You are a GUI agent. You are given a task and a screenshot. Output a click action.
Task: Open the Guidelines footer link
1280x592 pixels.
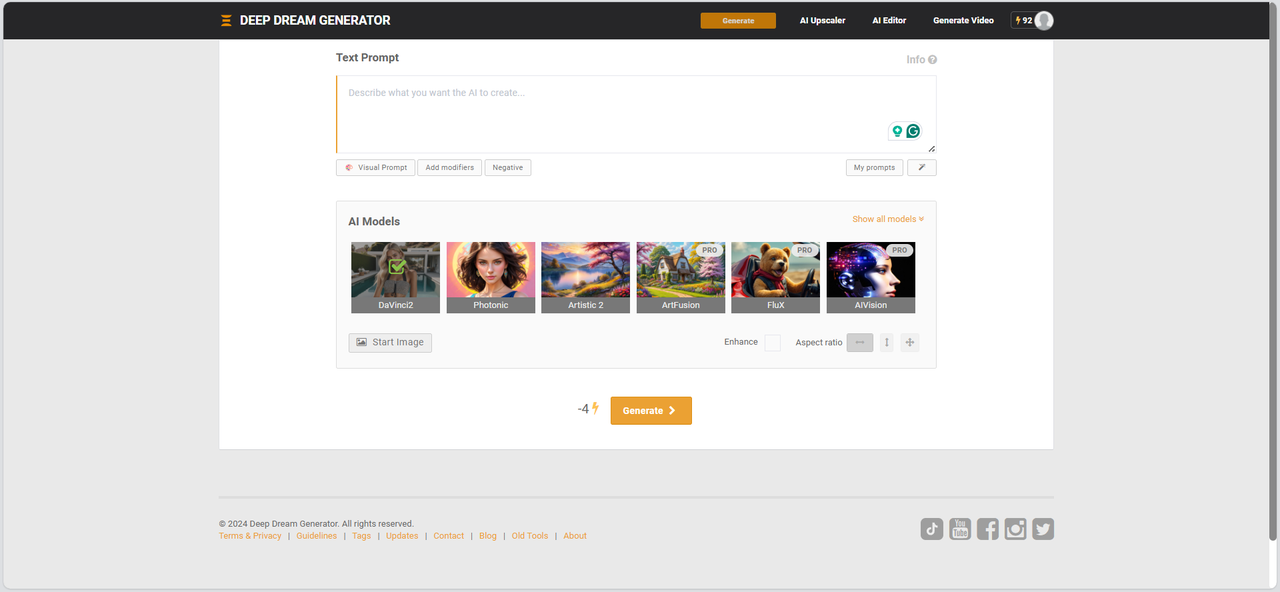click(x=317, y=536)
